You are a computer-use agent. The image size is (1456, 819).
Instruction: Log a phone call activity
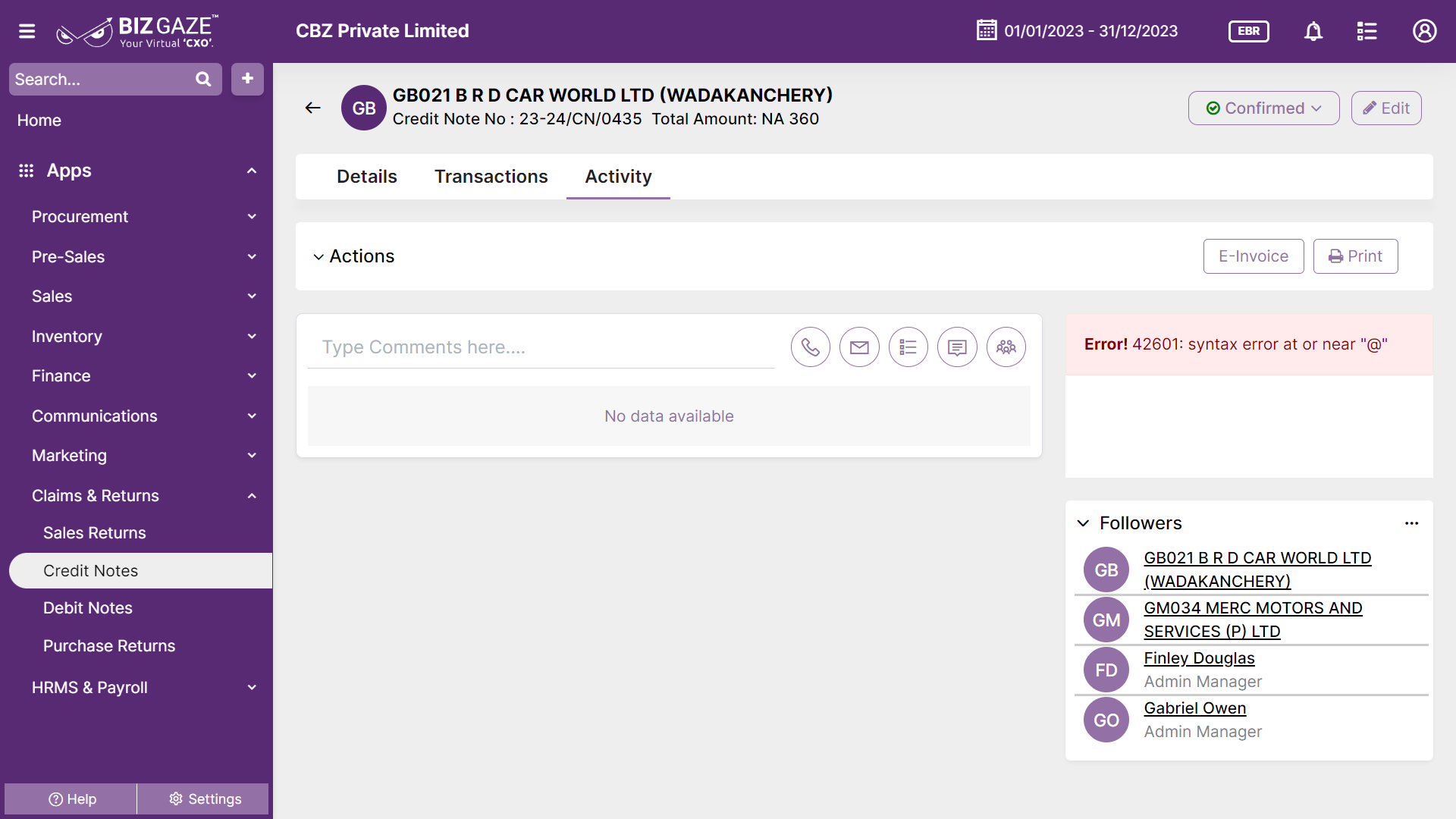click(x=811, y=347)
